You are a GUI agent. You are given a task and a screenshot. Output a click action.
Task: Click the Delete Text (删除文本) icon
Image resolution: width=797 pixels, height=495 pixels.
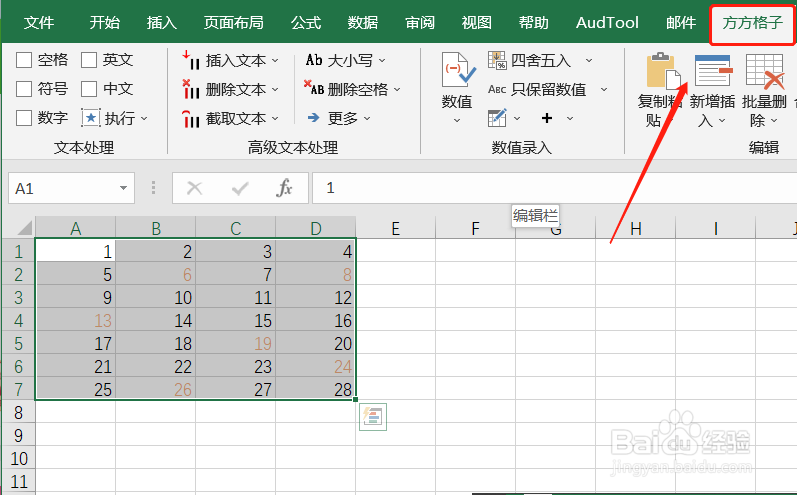(x=191, y=89)
